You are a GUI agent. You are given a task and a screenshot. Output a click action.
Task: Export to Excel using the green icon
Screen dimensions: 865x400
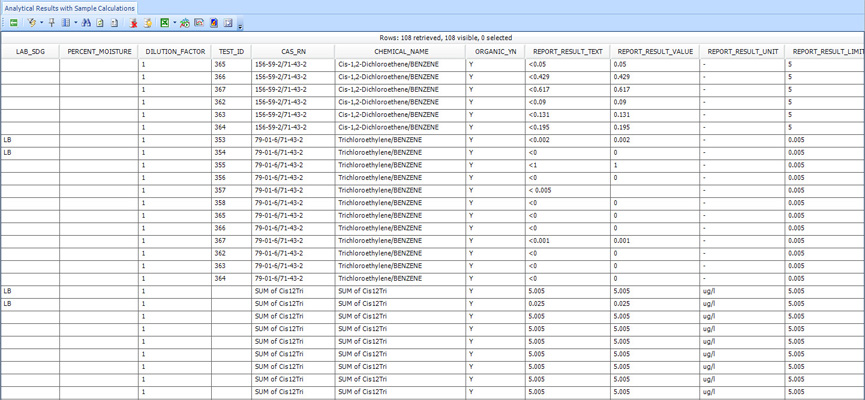click(164, 23)
